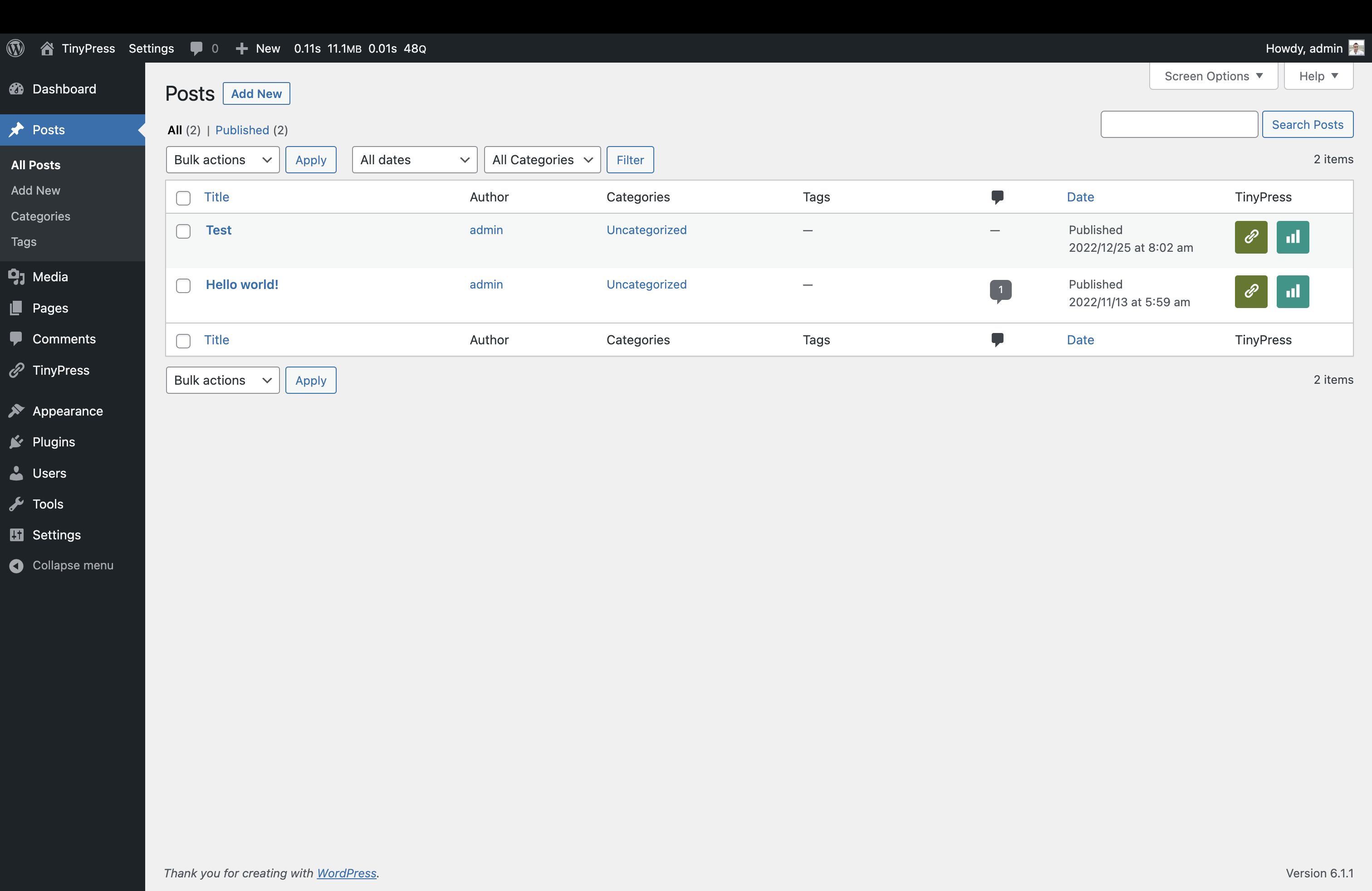
Task: Sort posts by the Date header
Action: tap(1080, 197)
